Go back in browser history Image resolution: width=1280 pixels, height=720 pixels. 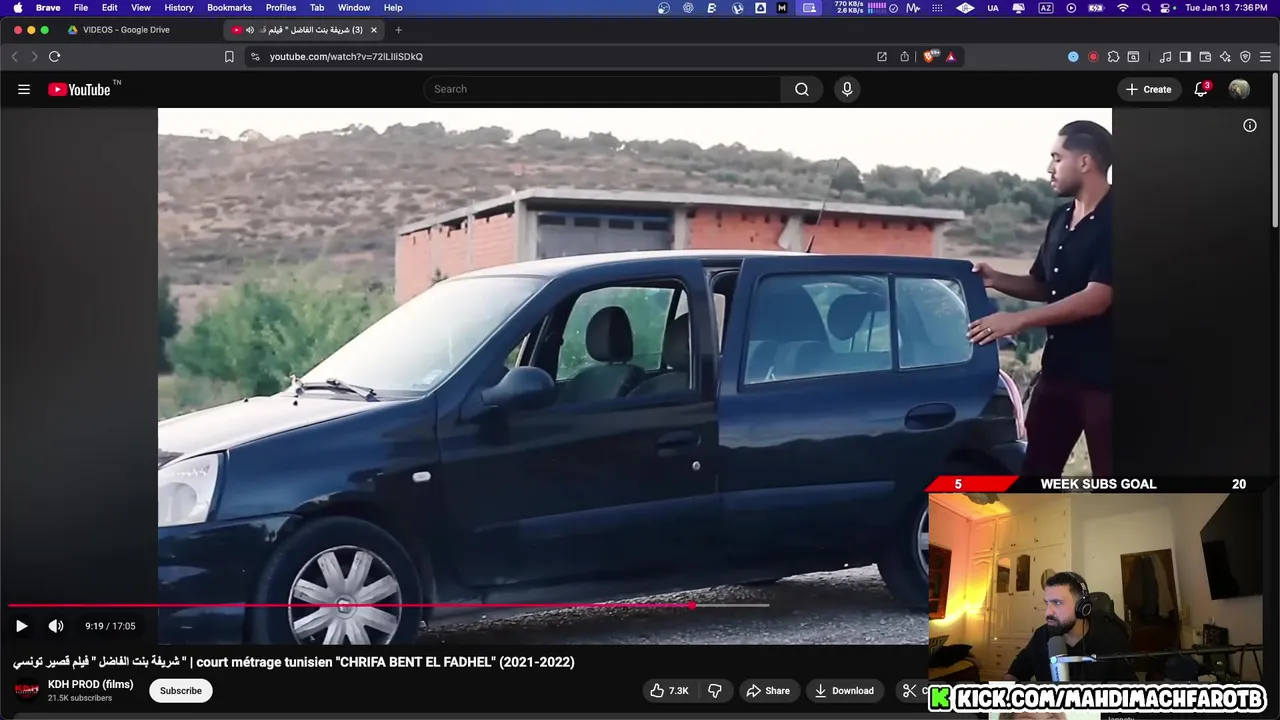[14, 57]
